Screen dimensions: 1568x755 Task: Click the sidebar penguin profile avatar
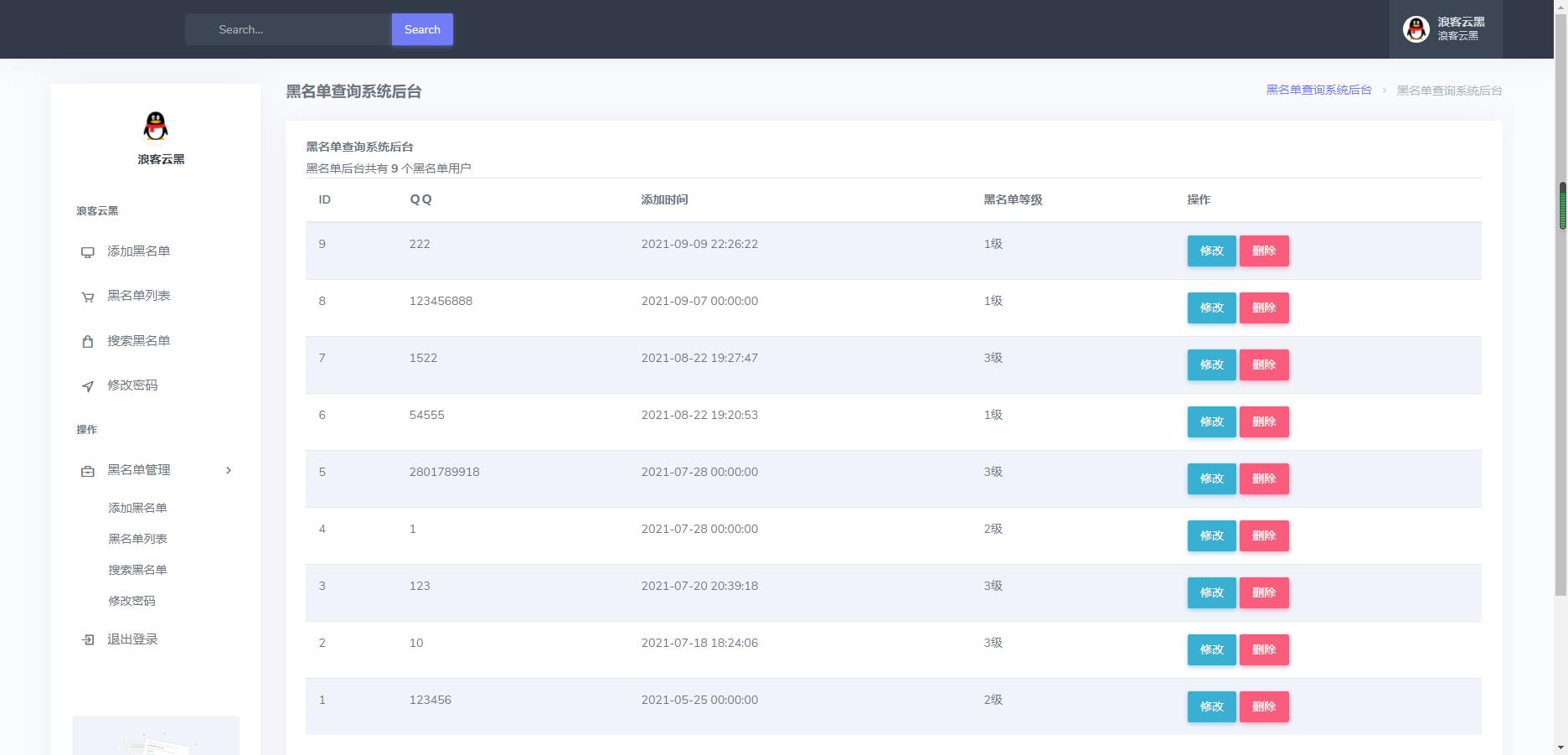pyautogui.click(x=156, y=127)
